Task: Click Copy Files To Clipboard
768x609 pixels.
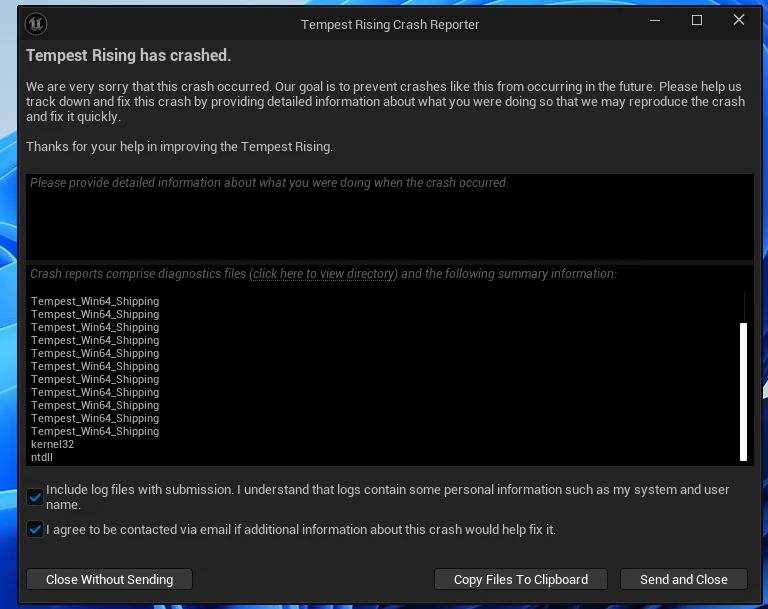Action: 520,579
